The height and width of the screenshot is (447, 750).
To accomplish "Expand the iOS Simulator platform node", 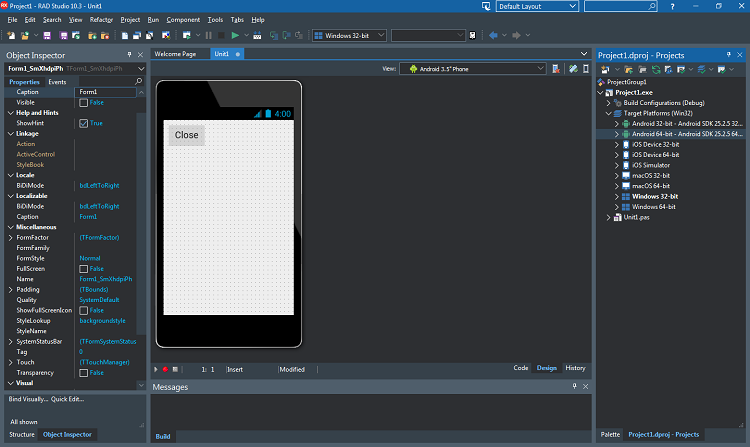I will click(617, 165).
